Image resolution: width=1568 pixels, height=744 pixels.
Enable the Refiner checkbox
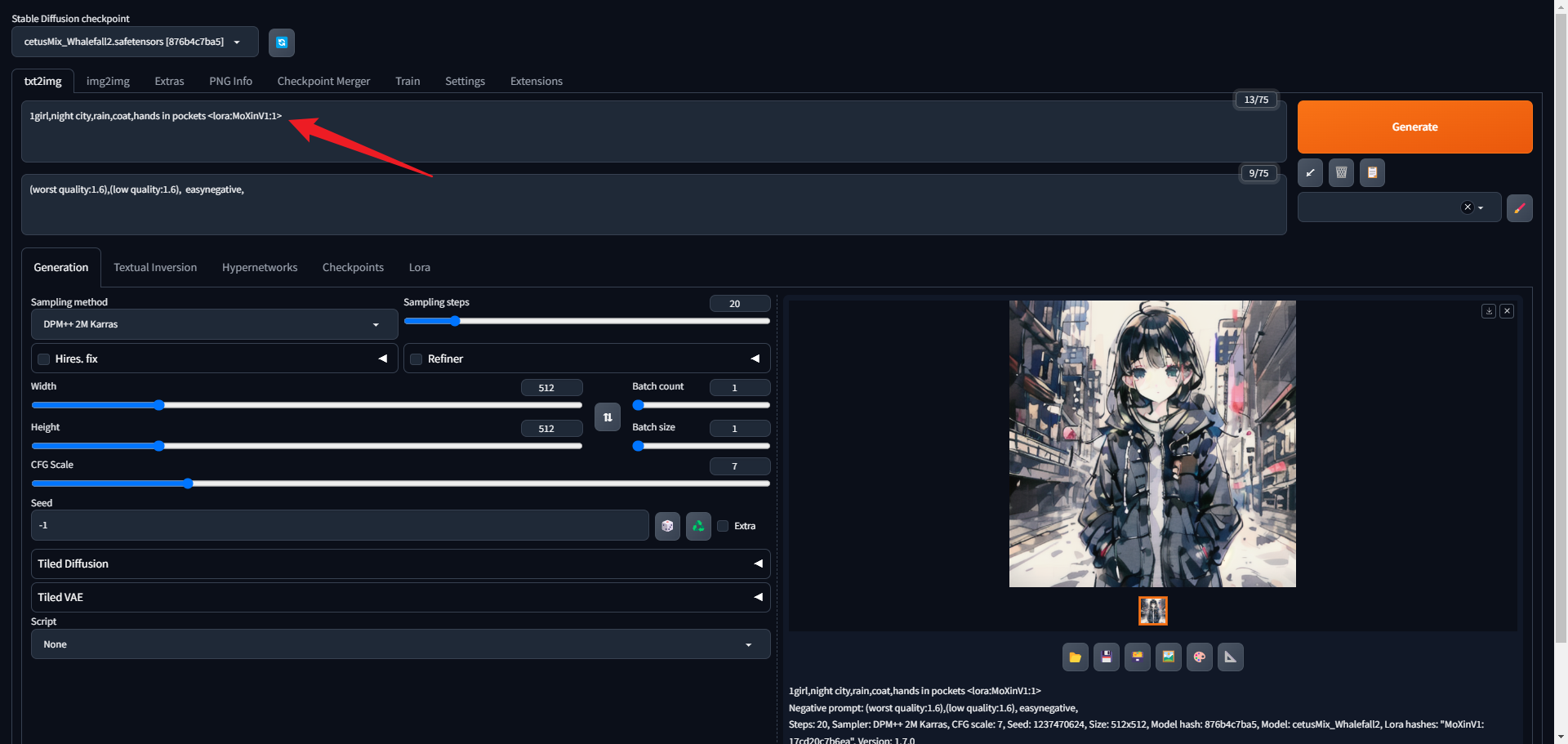pos(416,359)
